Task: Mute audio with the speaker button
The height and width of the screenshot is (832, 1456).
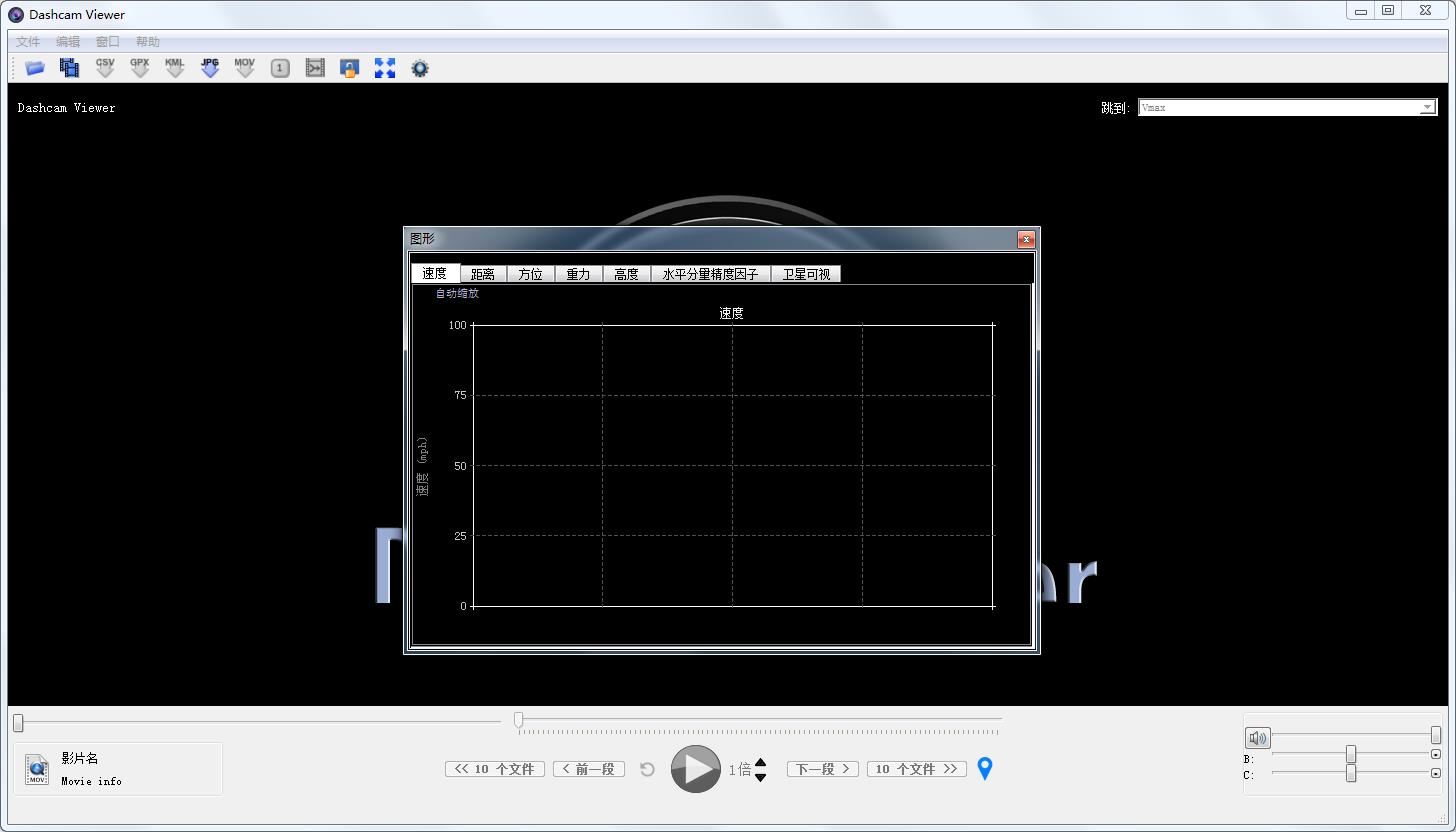Action: pyautogui.click(x=1257, y=738)
